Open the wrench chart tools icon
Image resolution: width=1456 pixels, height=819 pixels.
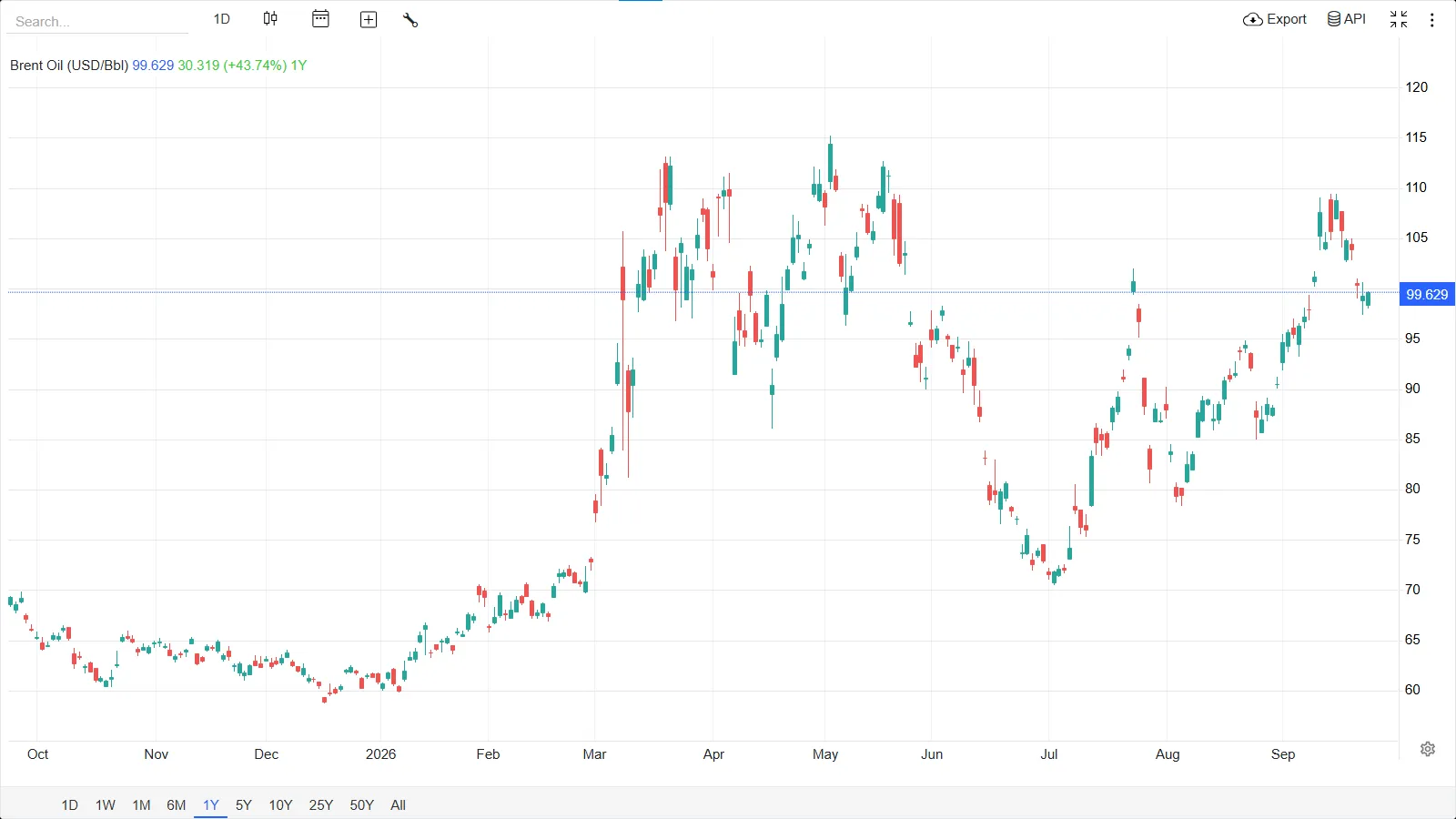pos(410,20)
